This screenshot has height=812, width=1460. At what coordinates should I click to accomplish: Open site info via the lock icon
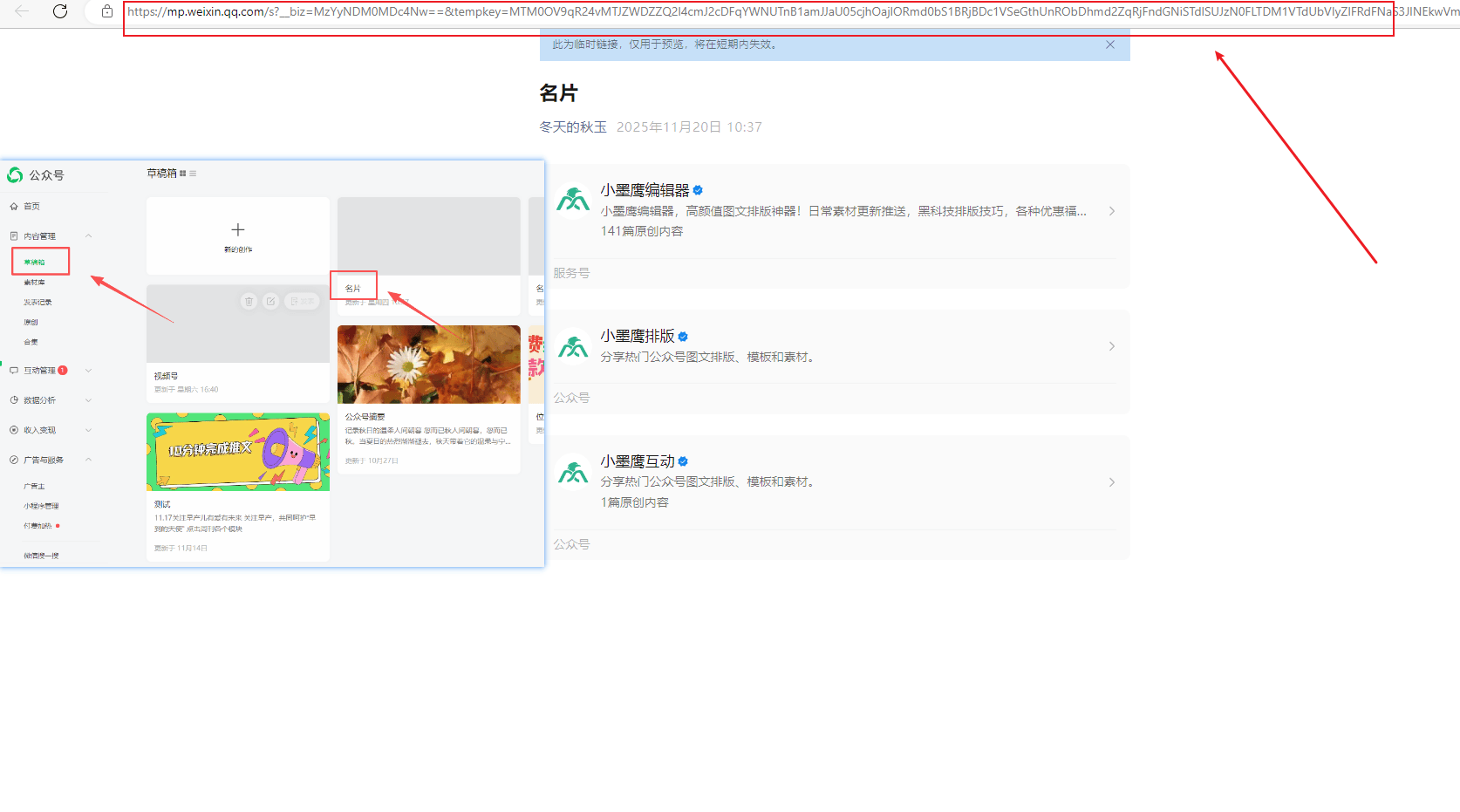coord(107,11)
